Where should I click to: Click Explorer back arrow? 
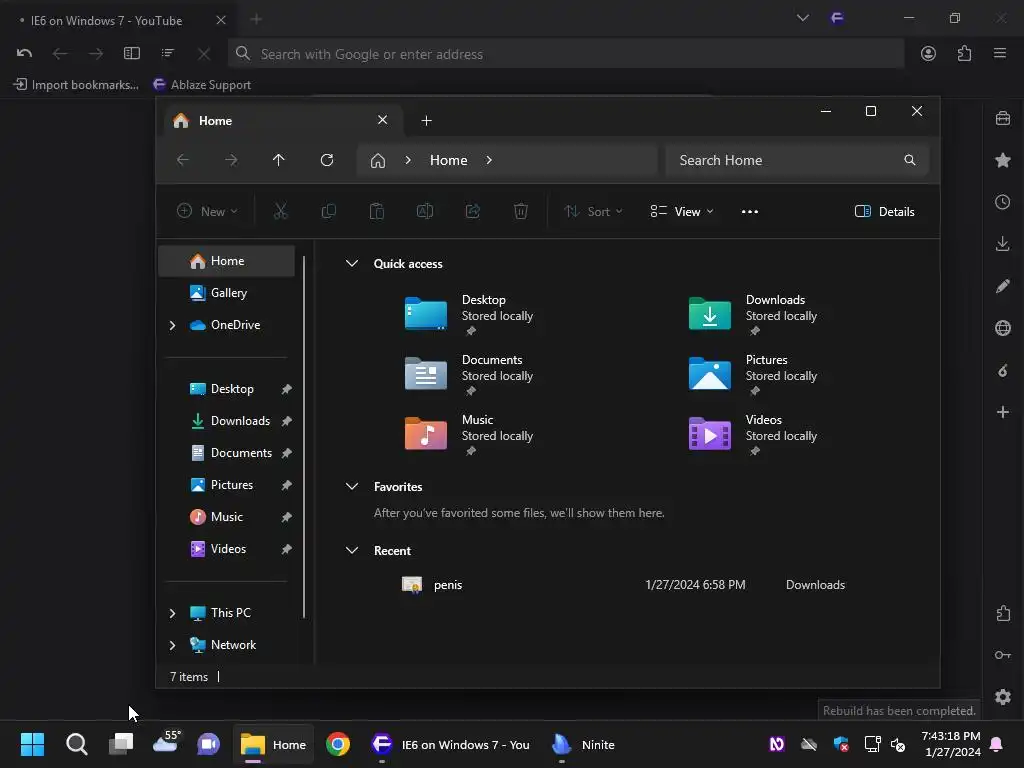[x=183, y=160]
